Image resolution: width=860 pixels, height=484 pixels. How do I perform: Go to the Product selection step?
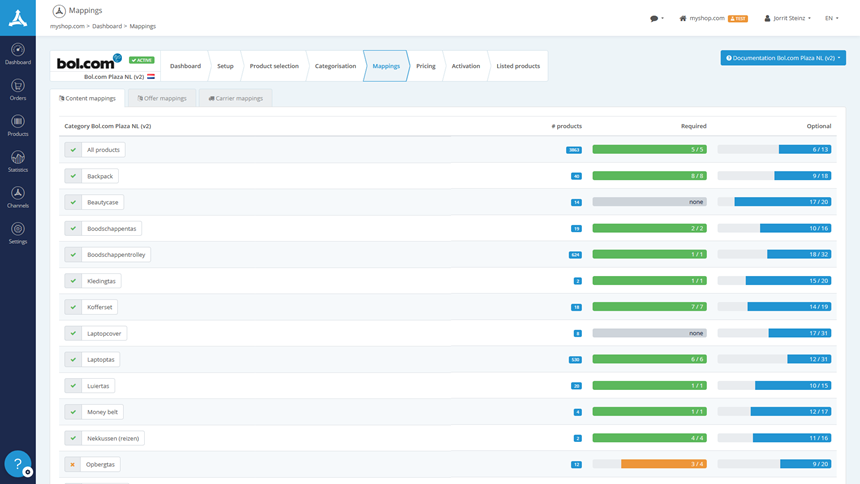[x=274, y=66]
